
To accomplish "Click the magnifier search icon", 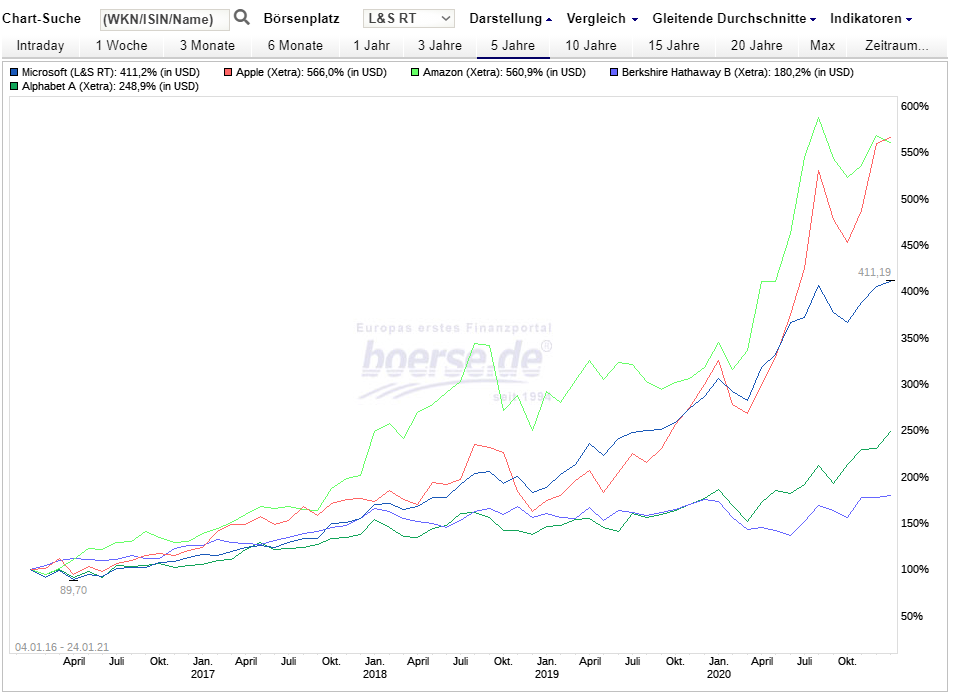I will (x=241, y=17).
